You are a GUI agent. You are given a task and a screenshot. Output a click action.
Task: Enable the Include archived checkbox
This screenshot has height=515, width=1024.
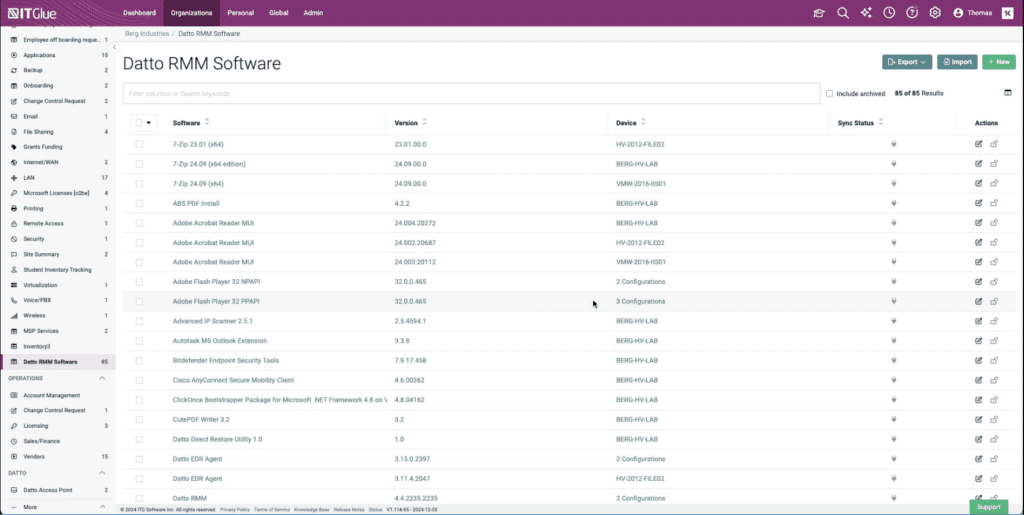[829, 93]
